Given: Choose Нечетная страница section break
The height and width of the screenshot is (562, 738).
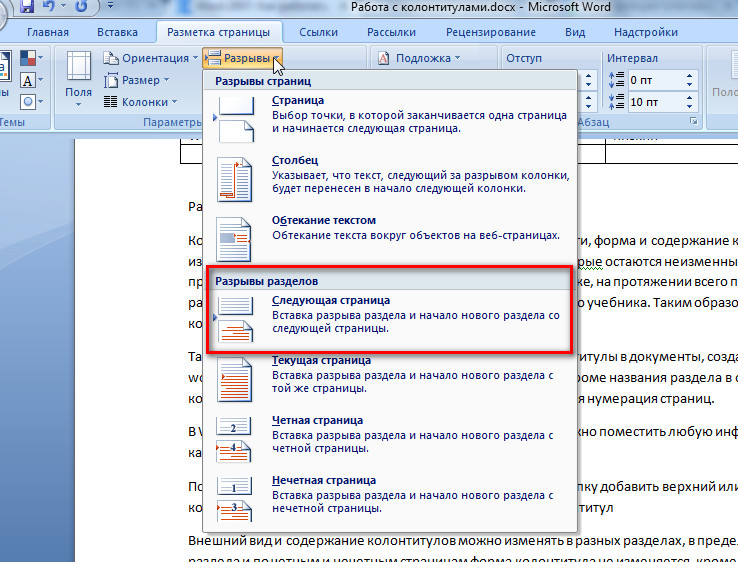Looking at the screenshot, I should pos(390,500).
